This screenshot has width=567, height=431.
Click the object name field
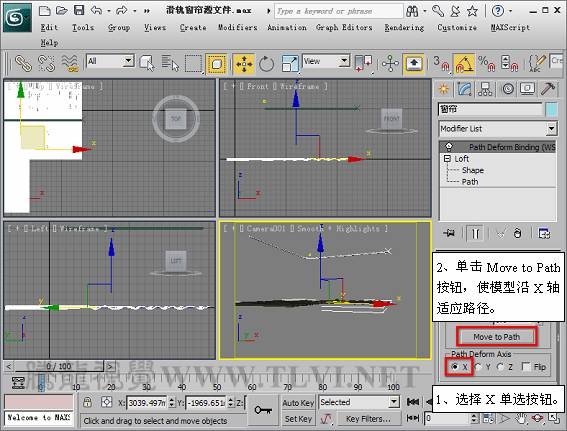[x=490, y=109]
